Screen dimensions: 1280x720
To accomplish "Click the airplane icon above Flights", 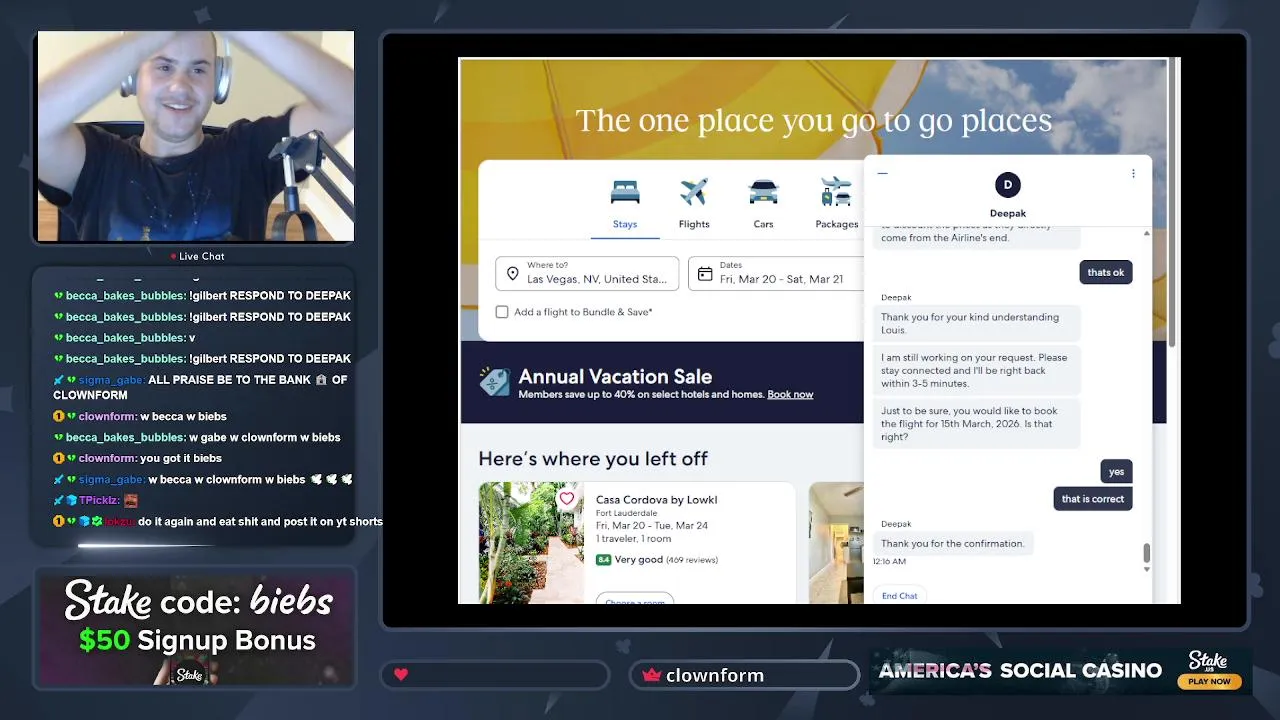I will 694,191.
